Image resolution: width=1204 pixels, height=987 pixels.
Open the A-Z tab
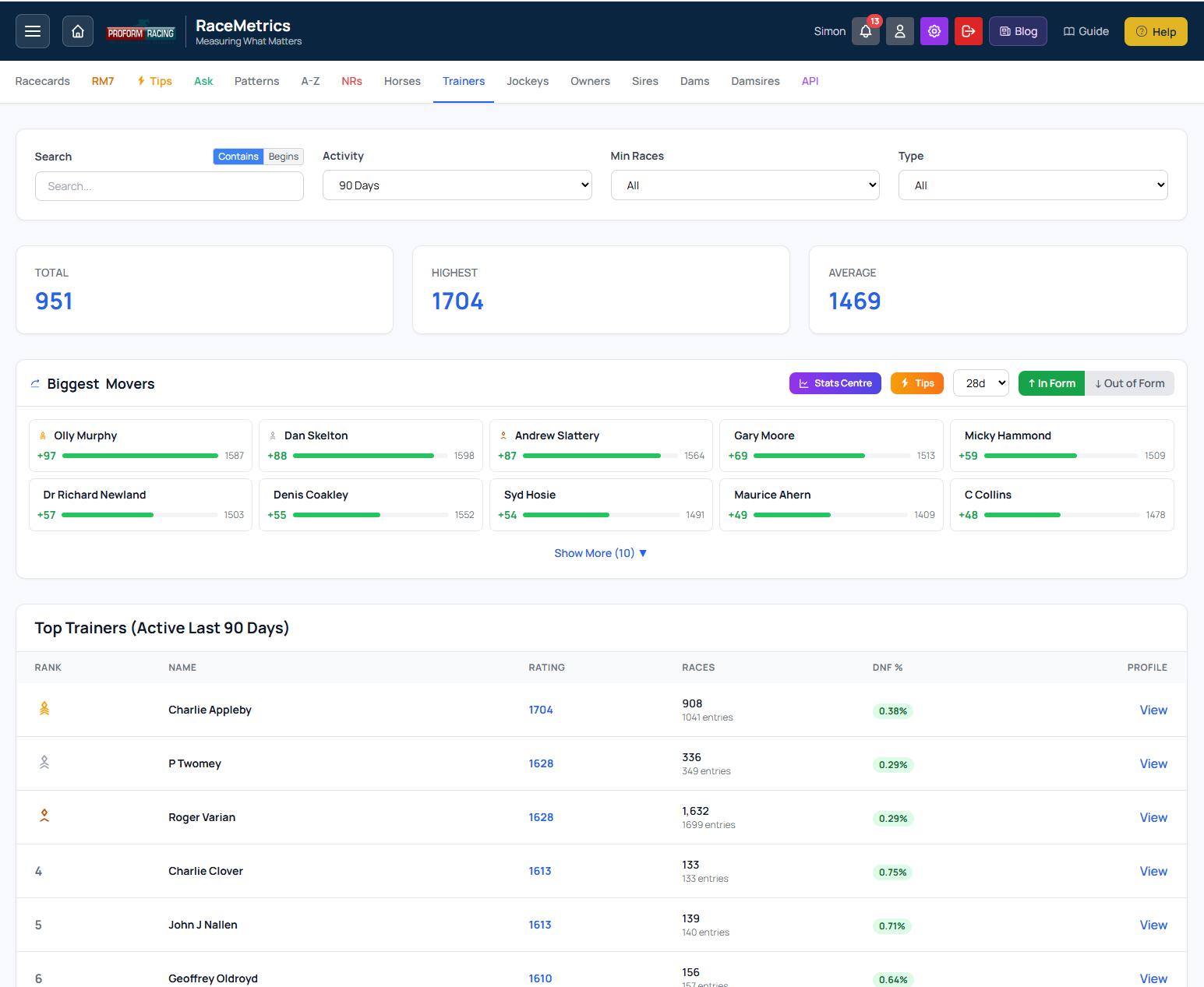click(x=310, y=81)
